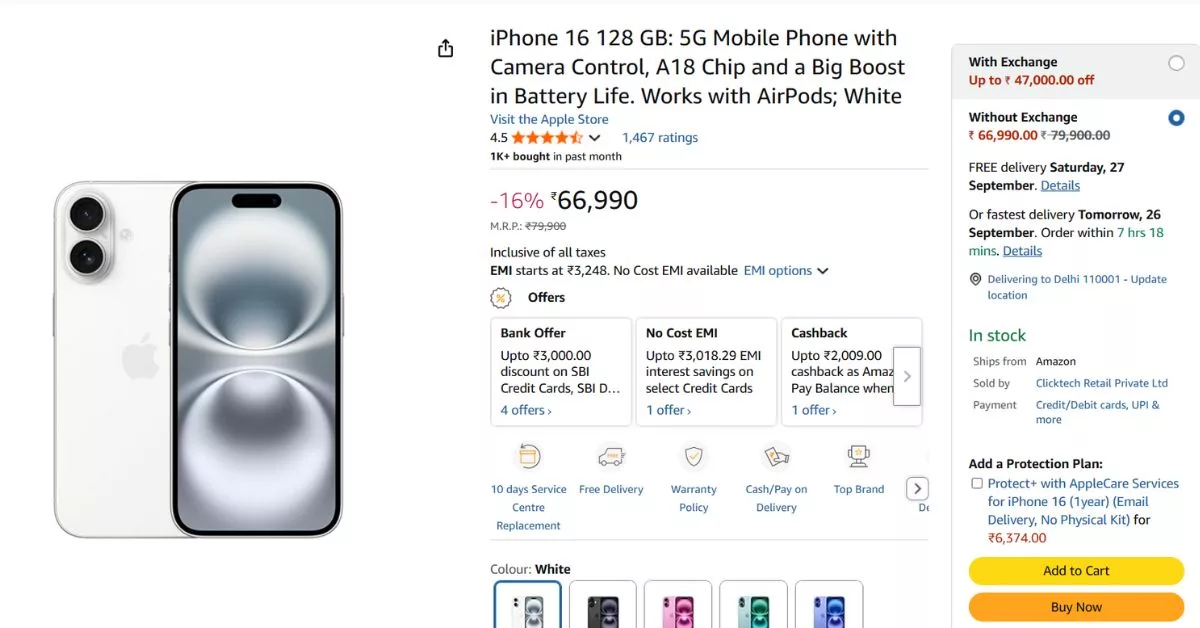Expand the 4.5 star rating breakdown
The height and width of the screenshot is (628, 1200).
(594, 137)
